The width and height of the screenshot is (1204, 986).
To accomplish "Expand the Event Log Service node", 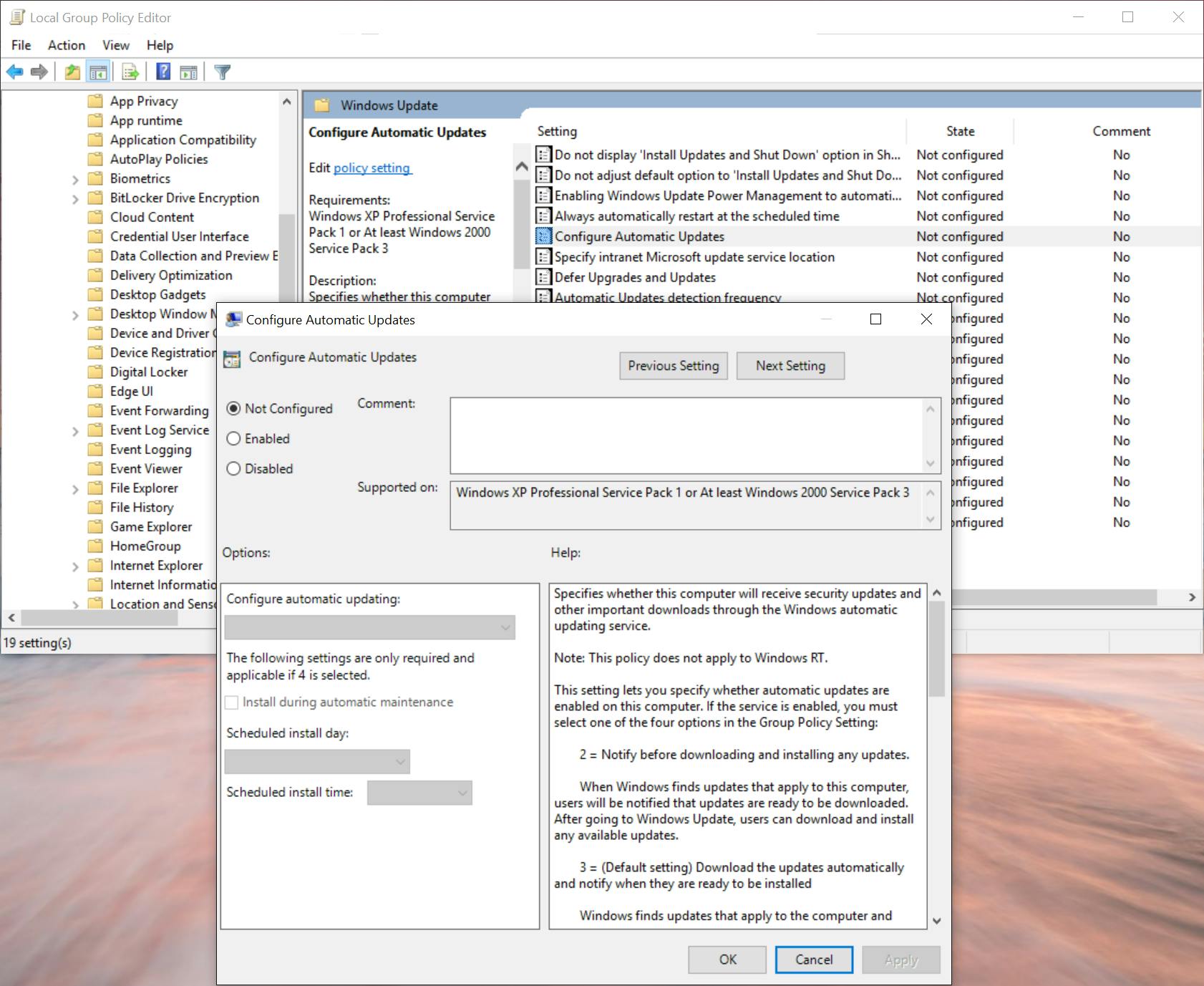I will click(75, 430).
